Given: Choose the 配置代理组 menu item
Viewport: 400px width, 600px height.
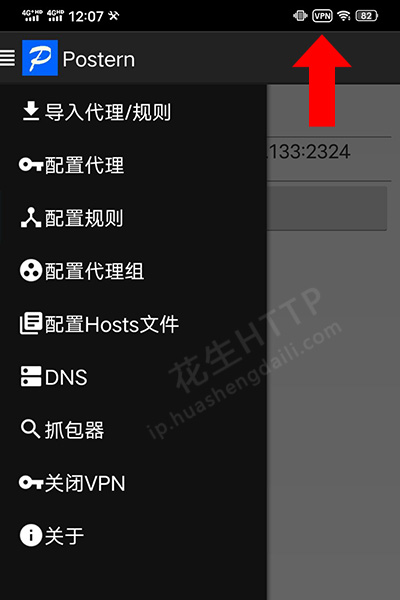Looking at the screenshot, I should pyautogui.click(x=133, y=271).
